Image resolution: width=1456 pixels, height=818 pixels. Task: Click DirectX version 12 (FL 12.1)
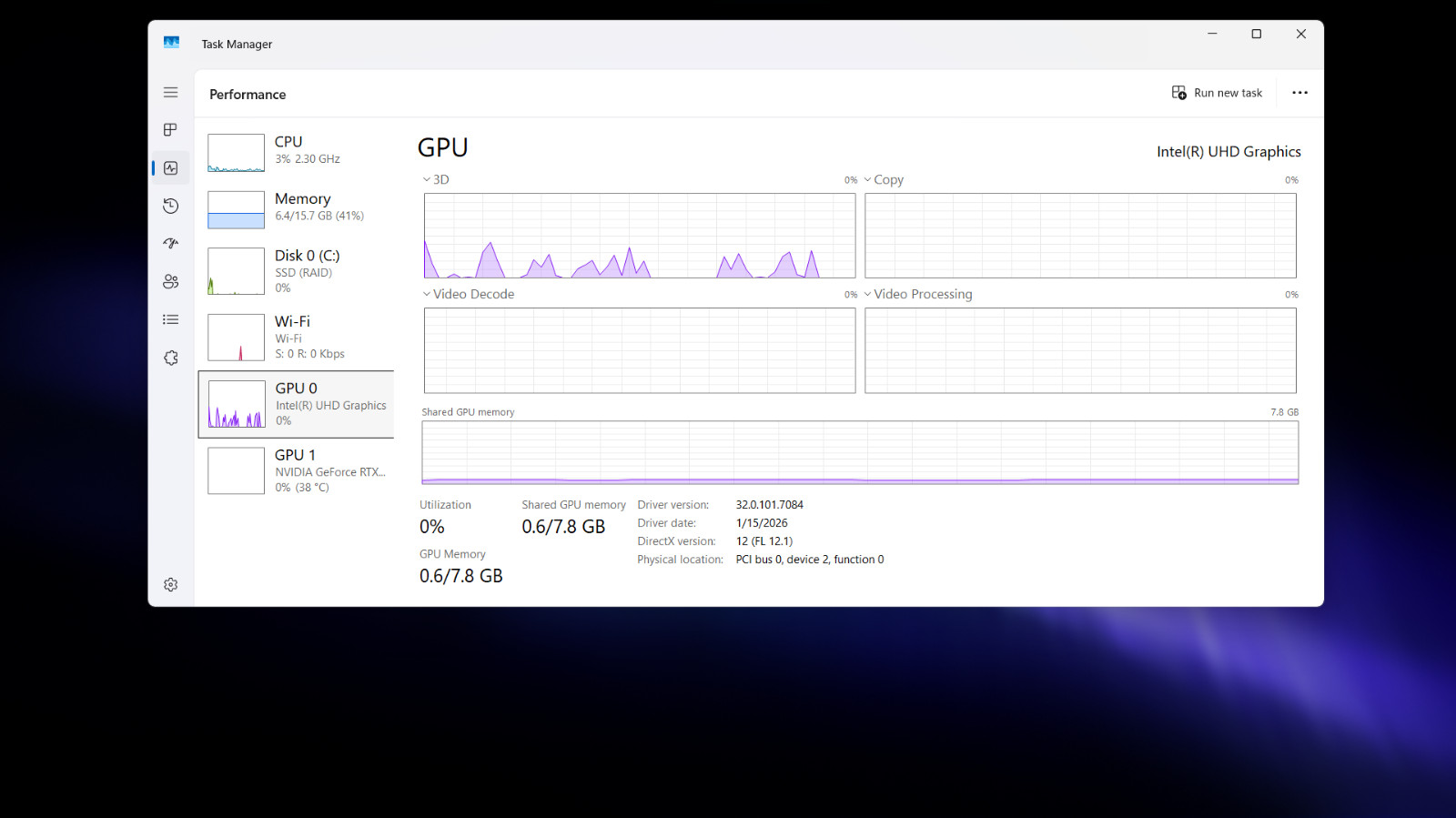click(764, 541)
